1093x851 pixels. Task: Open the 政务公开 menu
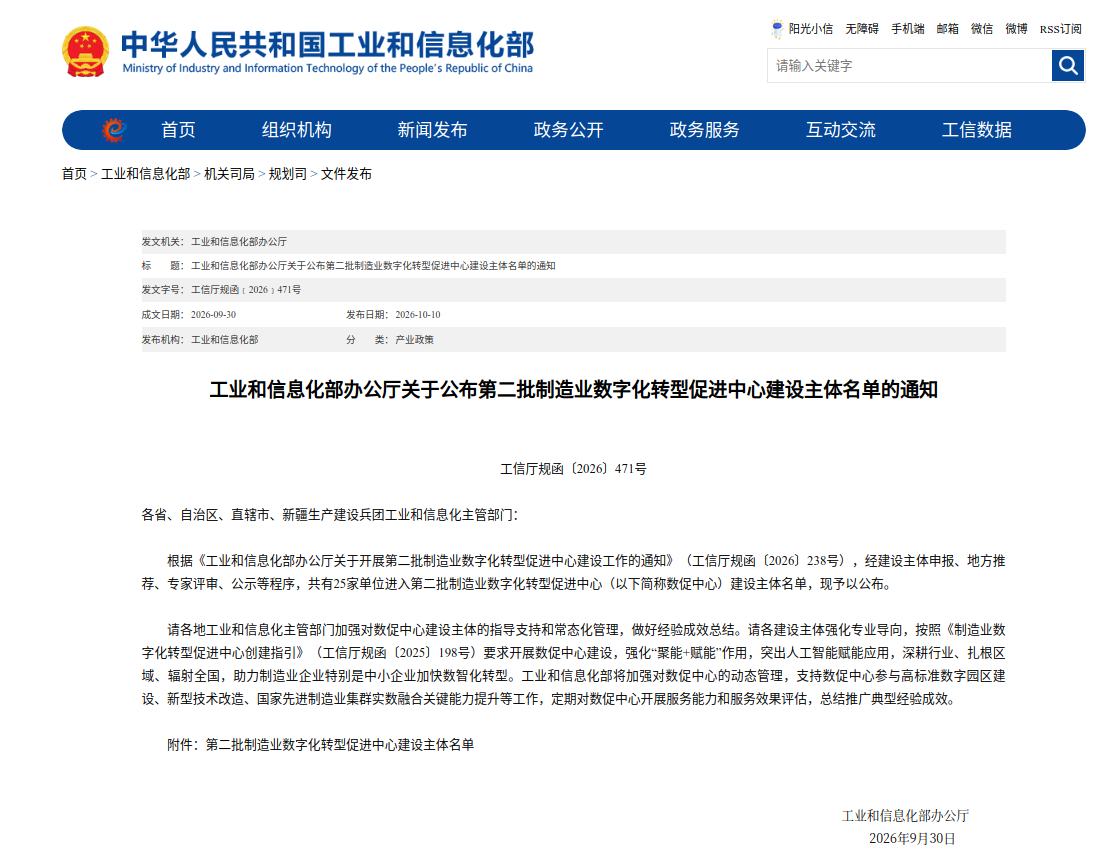pos(568,130)
